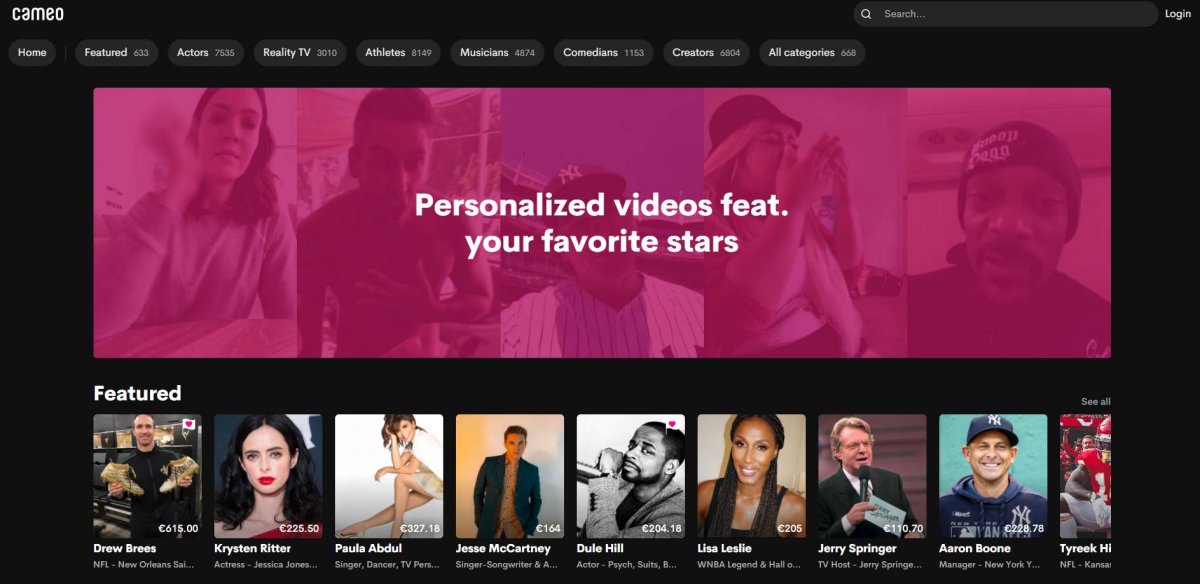The image size is (1200, 584).
Task: Browse the Reality TV category
Action: point(299,53)
